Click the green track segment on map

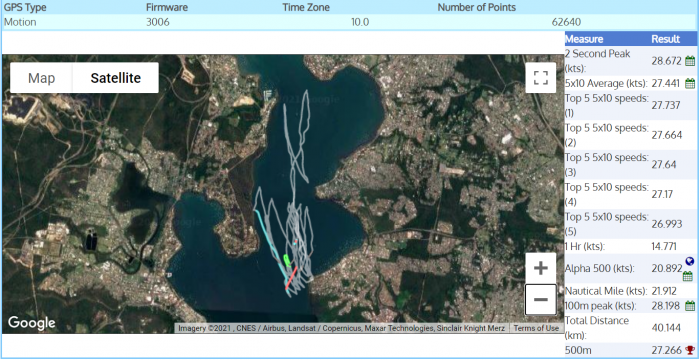287,261
